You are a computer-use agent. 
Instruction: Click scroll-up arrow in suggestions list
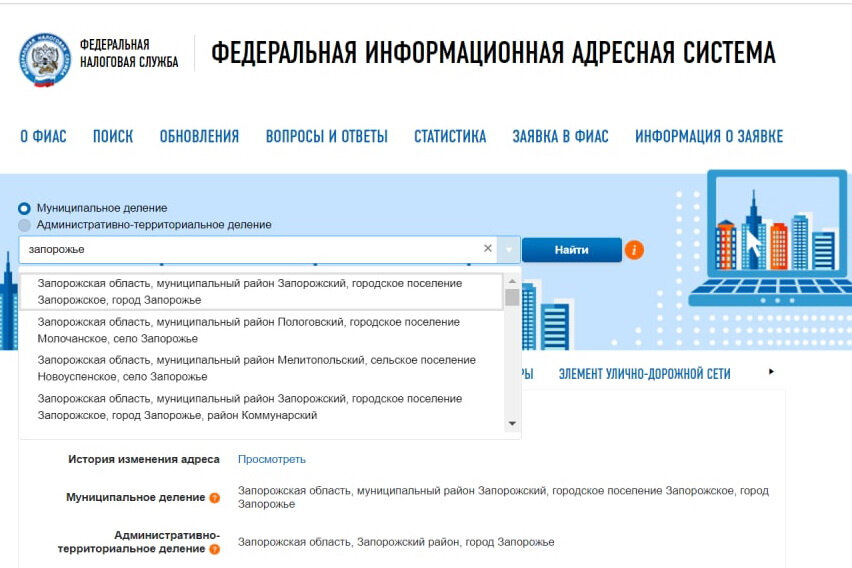click(x=512, y=281)
